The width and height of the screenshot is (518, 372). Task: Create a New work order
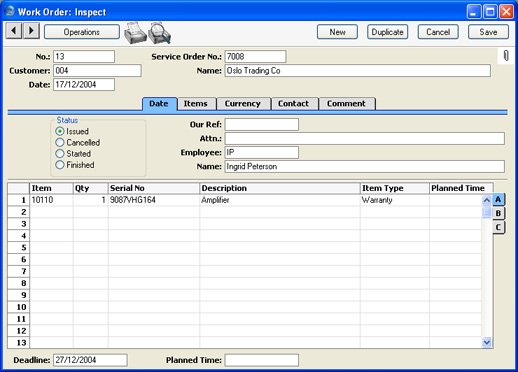(x=337, y=32)
